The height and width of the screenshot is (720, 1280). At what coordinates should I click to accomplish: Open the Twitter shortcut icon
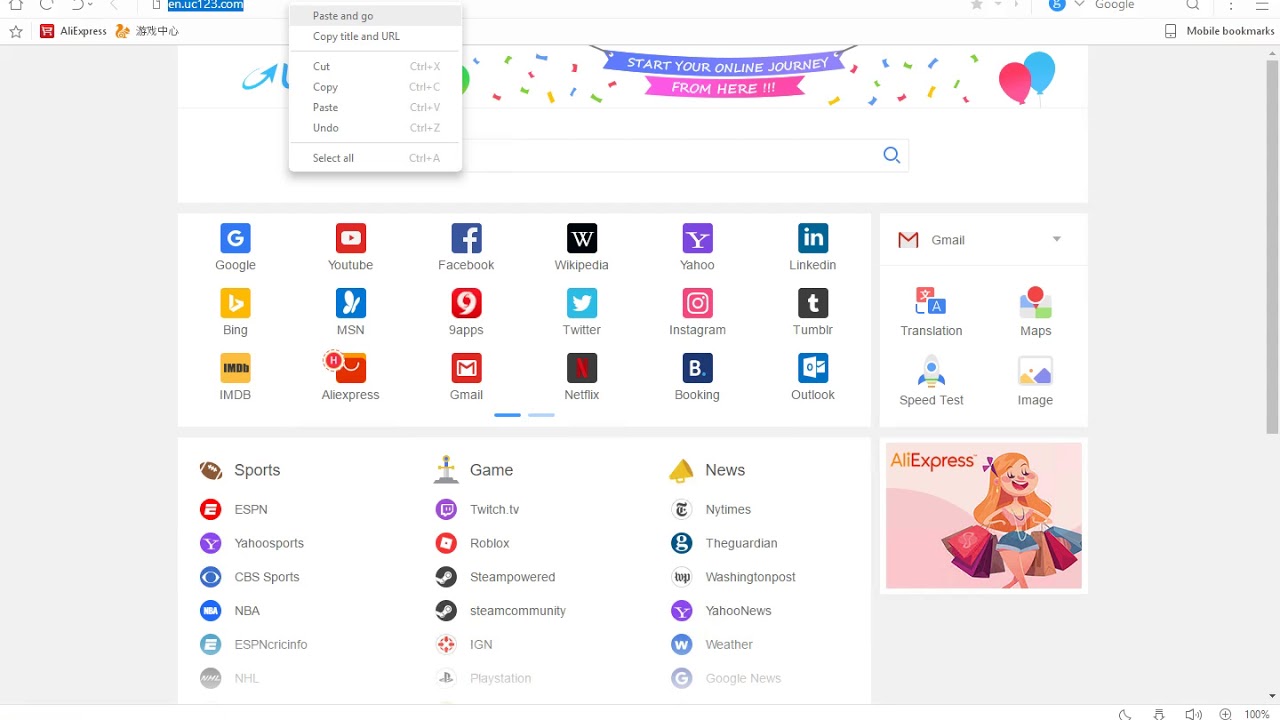582,303
